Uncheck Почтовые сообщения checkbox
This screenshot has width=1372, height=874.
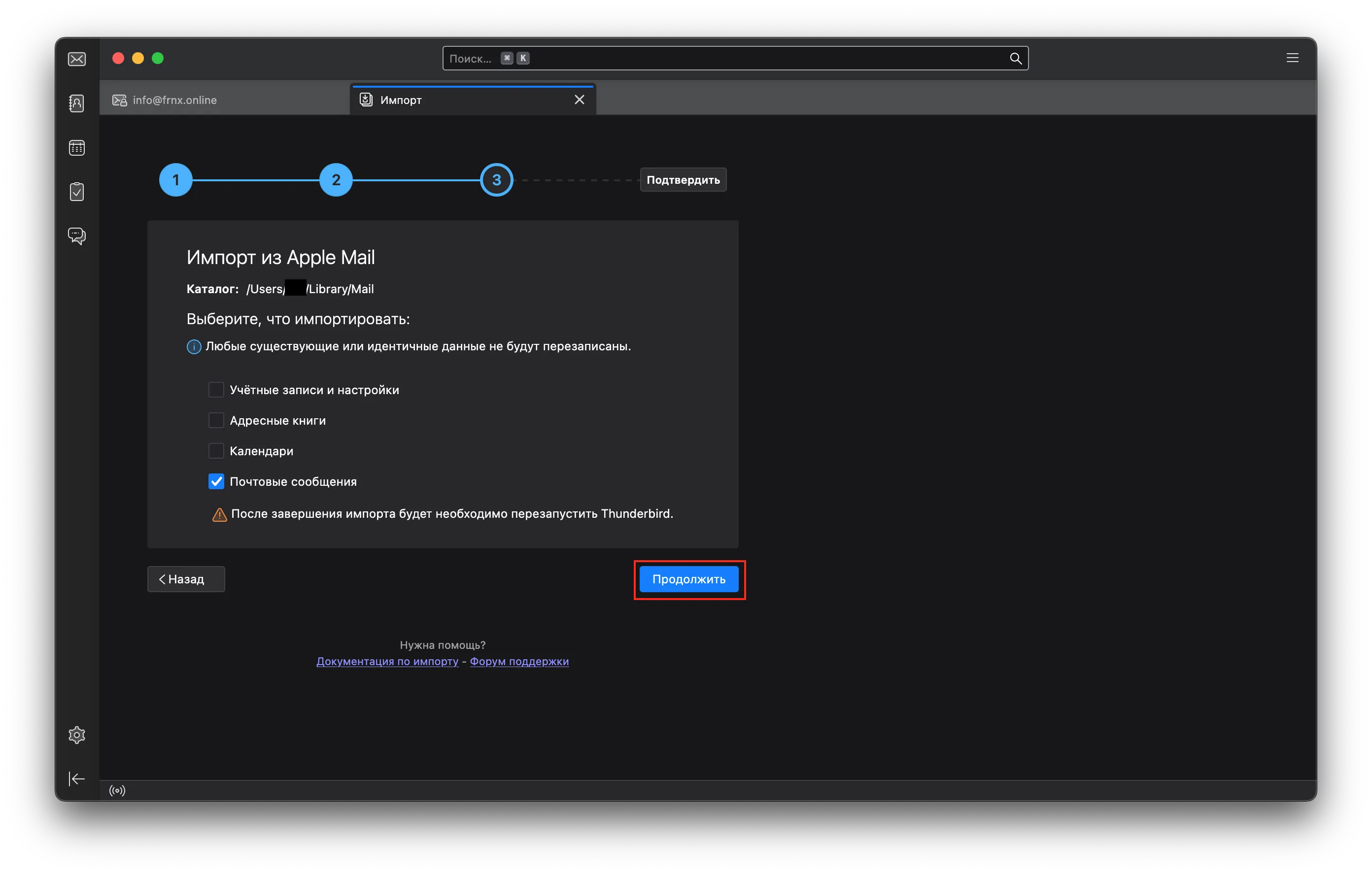coord(216,482)
